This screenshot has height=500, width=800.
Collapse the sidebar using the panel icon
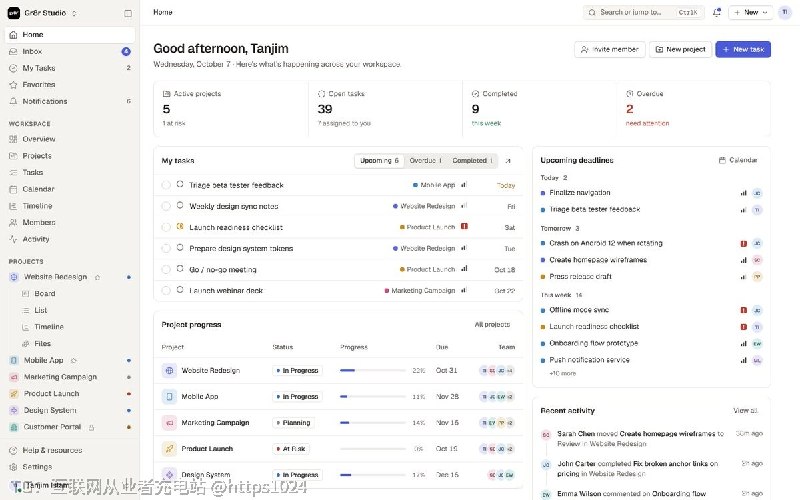(x=128, y=13)
